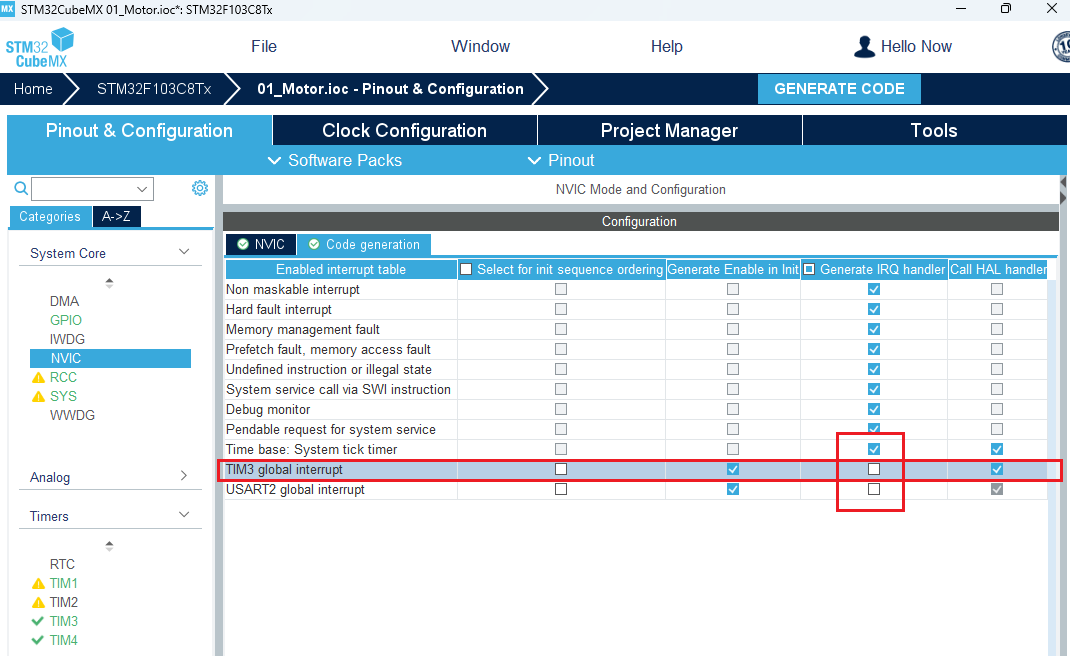Select GPIO in System Core list
The width and height of the screenshot is (1070, 656).
click(x=65, y=321)
